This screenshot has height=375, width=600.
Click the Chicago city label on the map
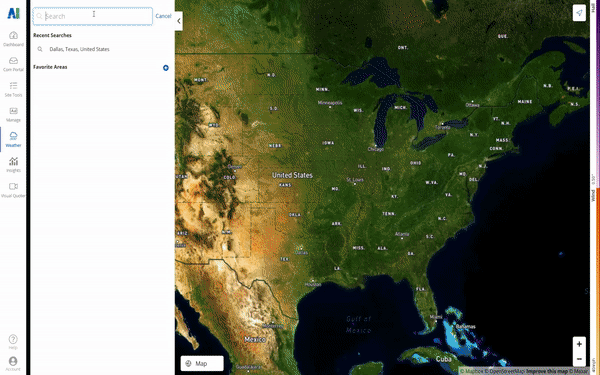376,149
